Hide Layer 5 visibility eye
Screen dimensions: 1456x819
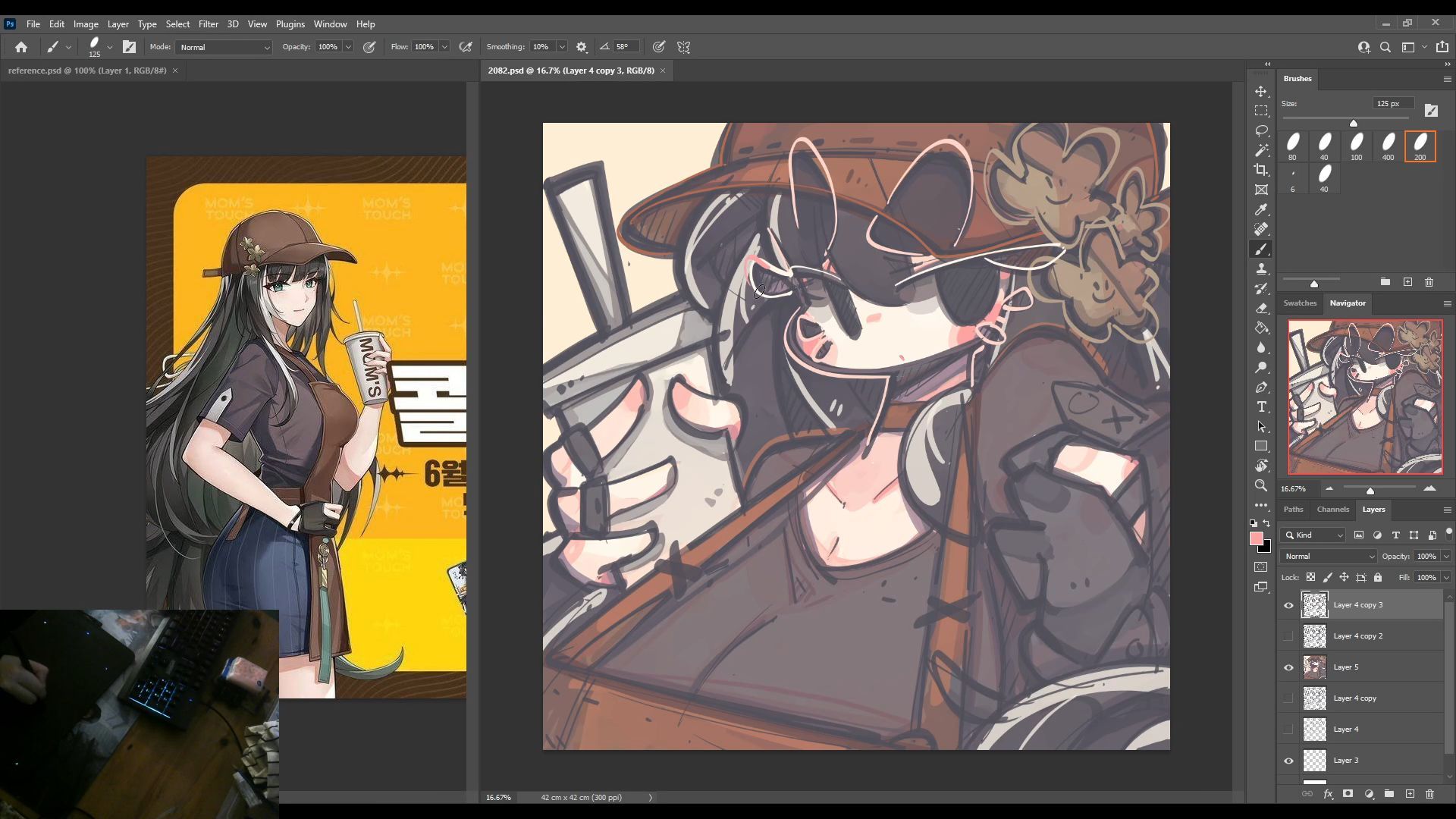[x=1288, y=667]
